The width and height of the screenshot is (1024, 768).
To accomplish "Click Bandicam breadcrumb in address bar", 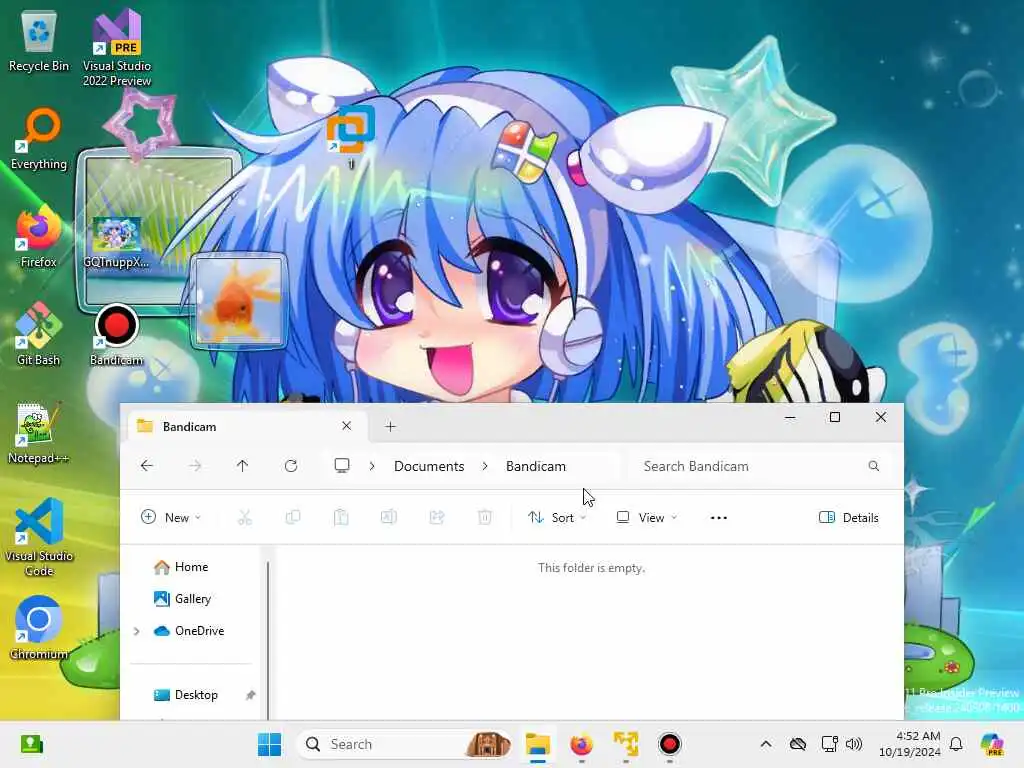I will (536, 466).
